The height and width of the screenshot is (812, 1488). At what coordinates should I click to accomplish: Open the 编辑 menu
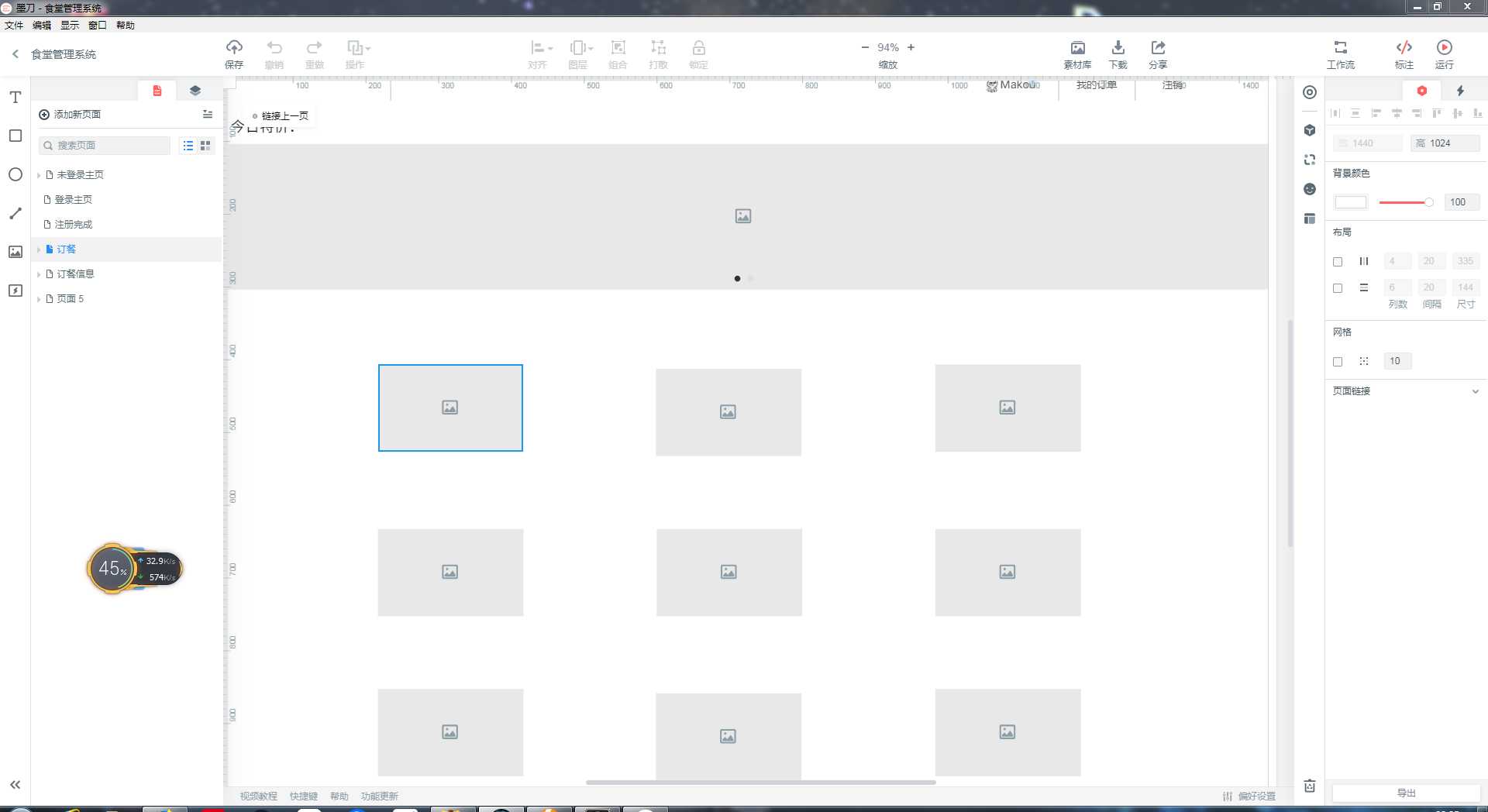42,26
